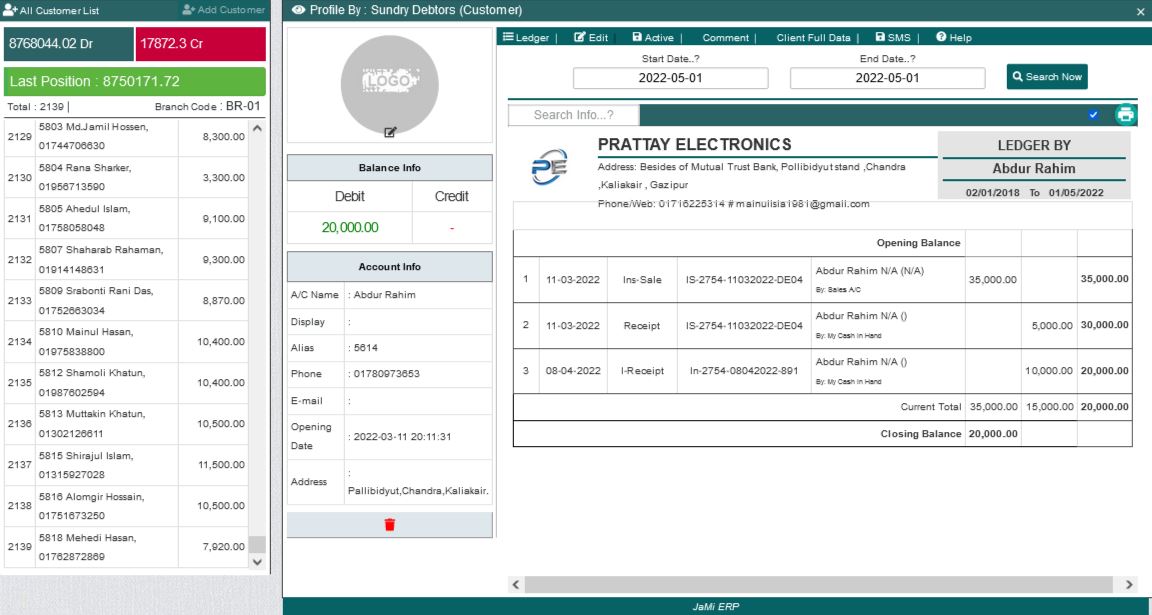Image resolution: width=1152 pixels, height=615 pixels.
Task: Select the Edit menu item
Action: [591, 37]
